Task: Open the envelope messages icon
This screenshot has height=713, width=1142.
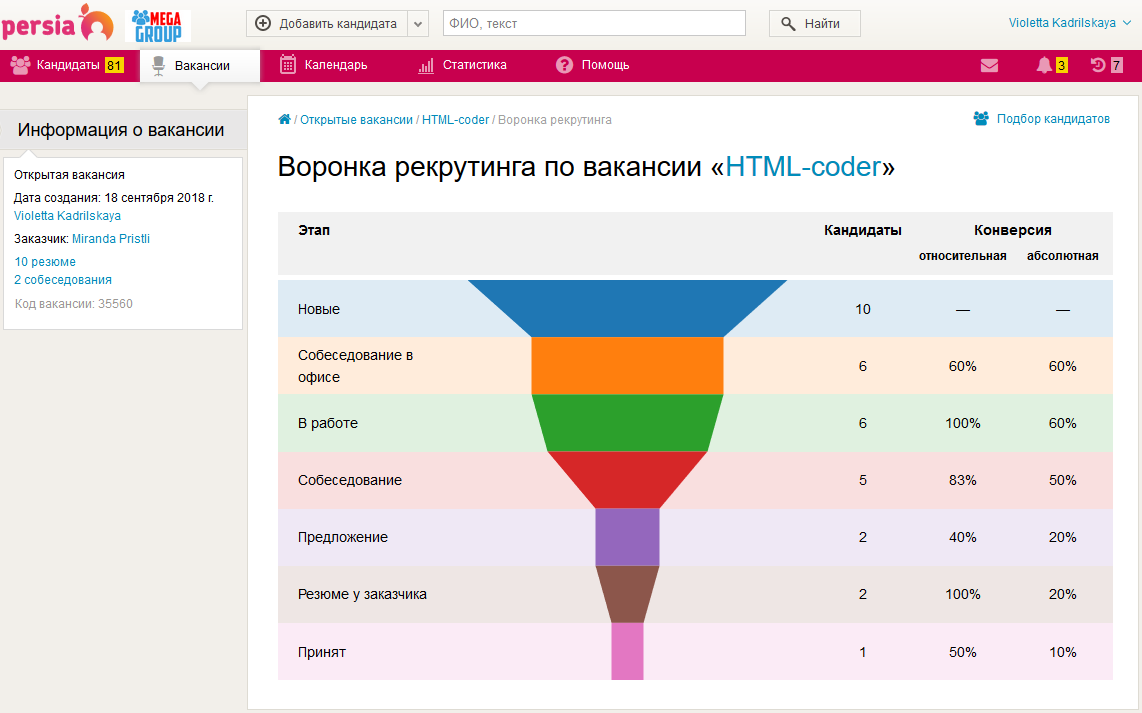Action: [989, 66]
